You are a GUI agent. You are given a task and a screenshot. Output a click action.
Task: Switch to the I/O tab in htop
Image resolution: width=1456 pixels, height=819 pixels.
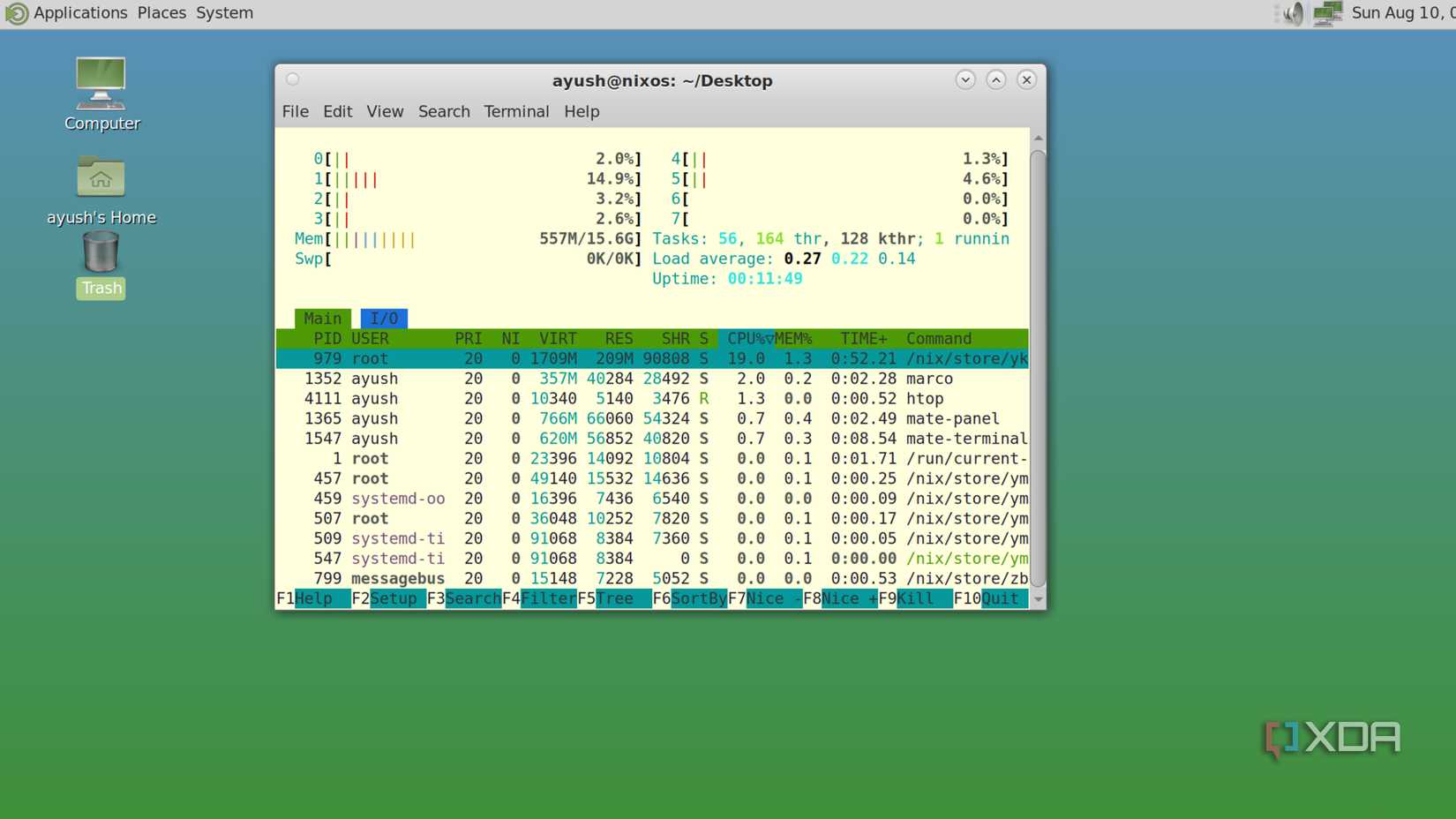tap(385, 318)
